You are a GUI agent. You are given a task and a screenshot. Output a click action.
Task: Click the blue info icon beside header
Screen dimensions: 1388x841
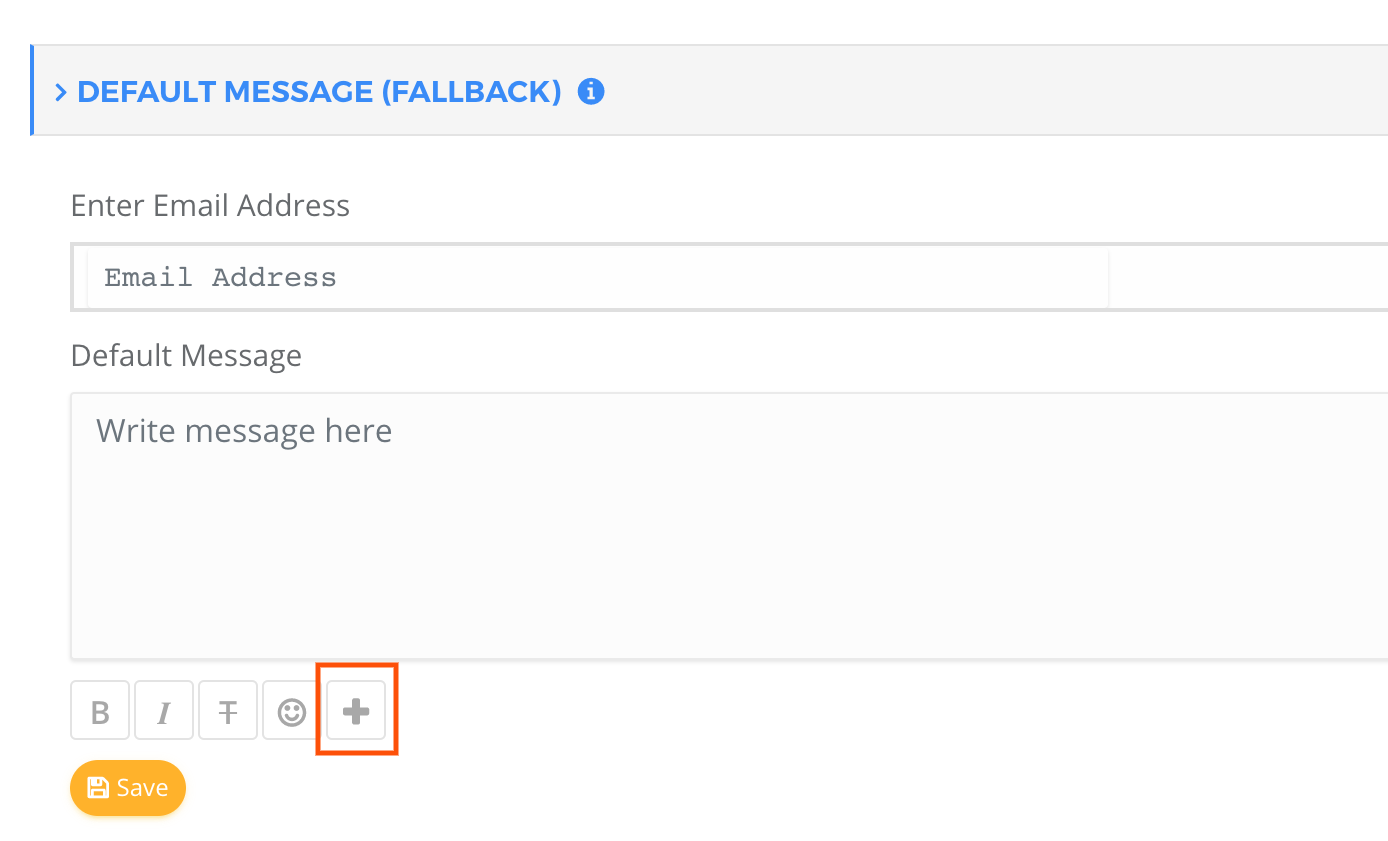click(591, 91)
